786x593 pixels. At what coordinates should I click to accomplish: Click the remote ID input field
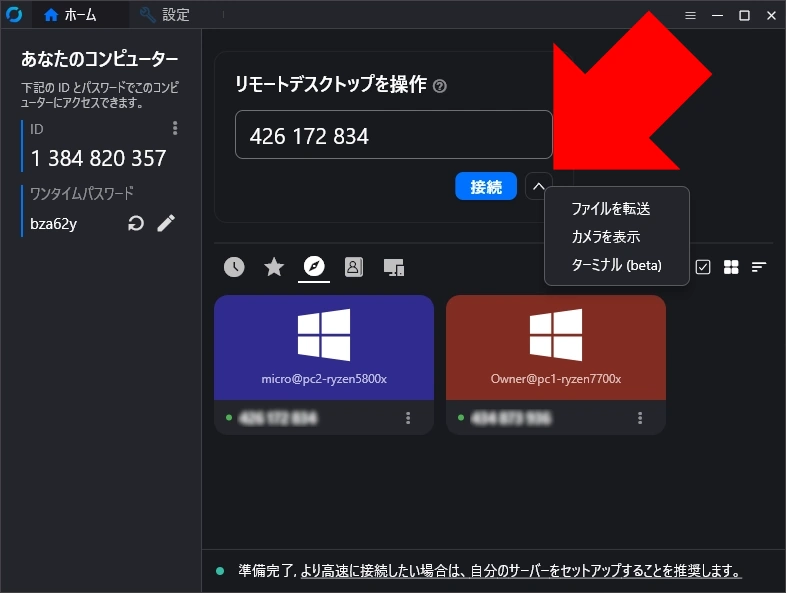tap(394, 135)
